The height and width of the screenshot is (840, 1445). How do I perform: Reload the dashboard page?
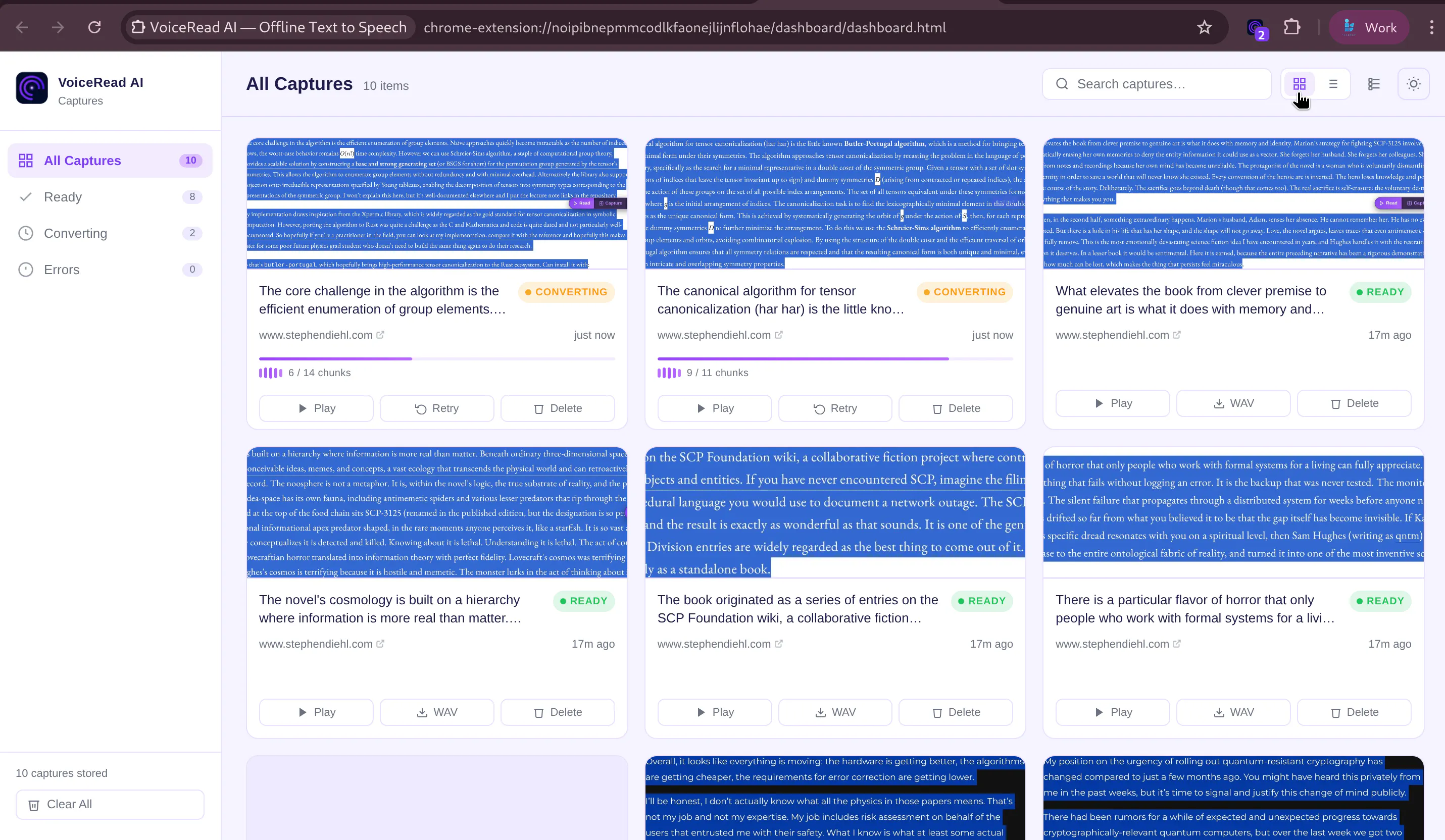coord(94,27)
